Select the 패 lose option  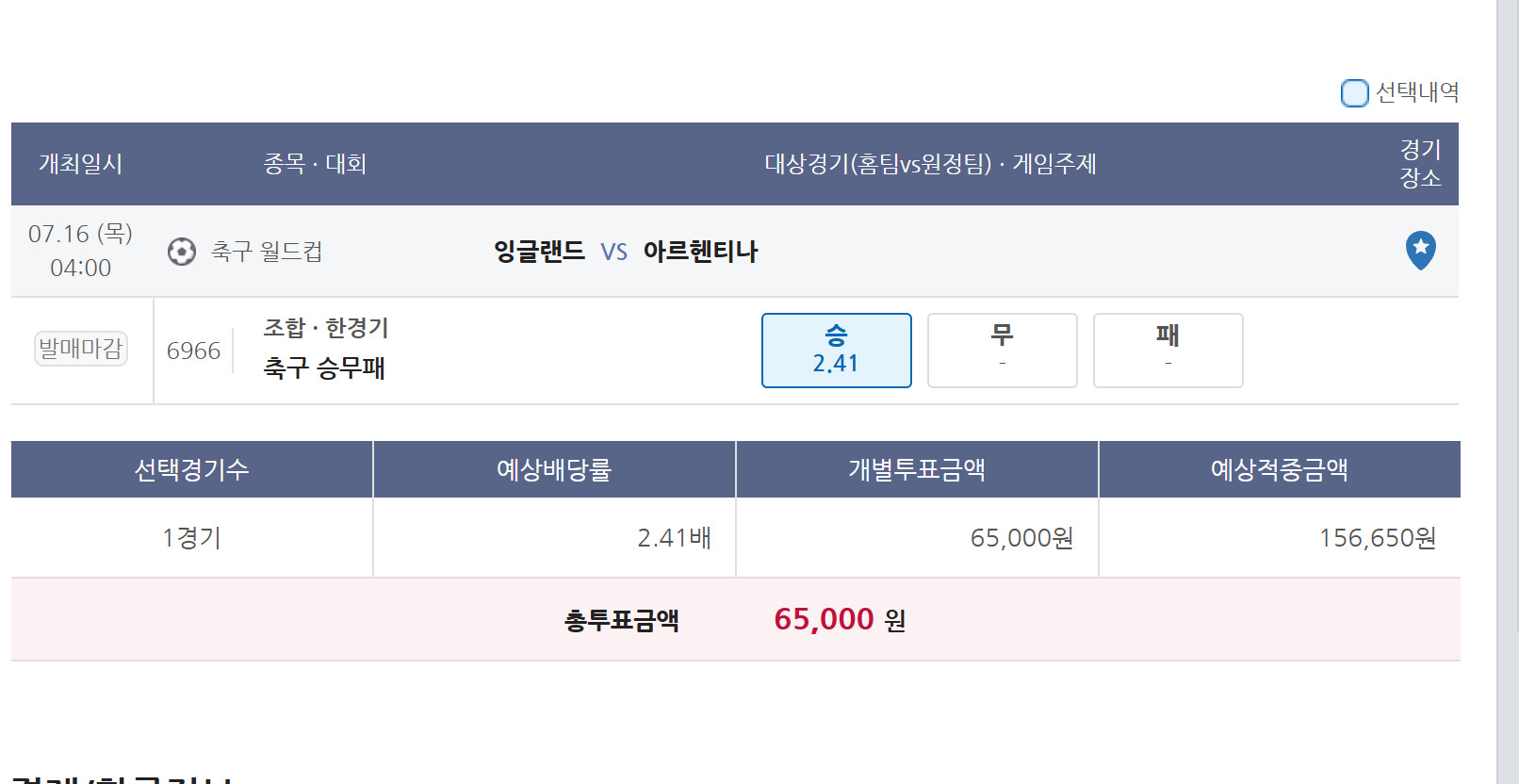(x=1168, y=351)
